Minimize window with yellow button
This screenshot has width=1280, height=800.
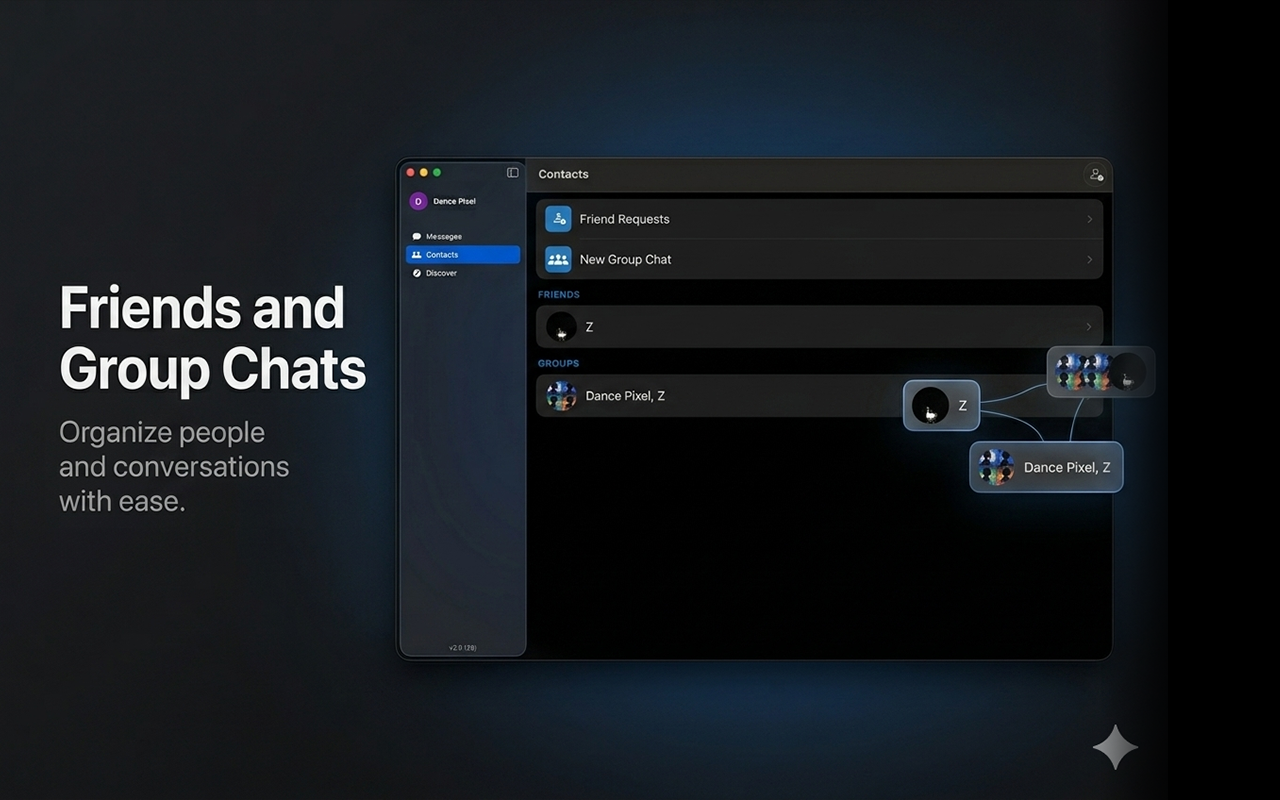click(423, 173)
